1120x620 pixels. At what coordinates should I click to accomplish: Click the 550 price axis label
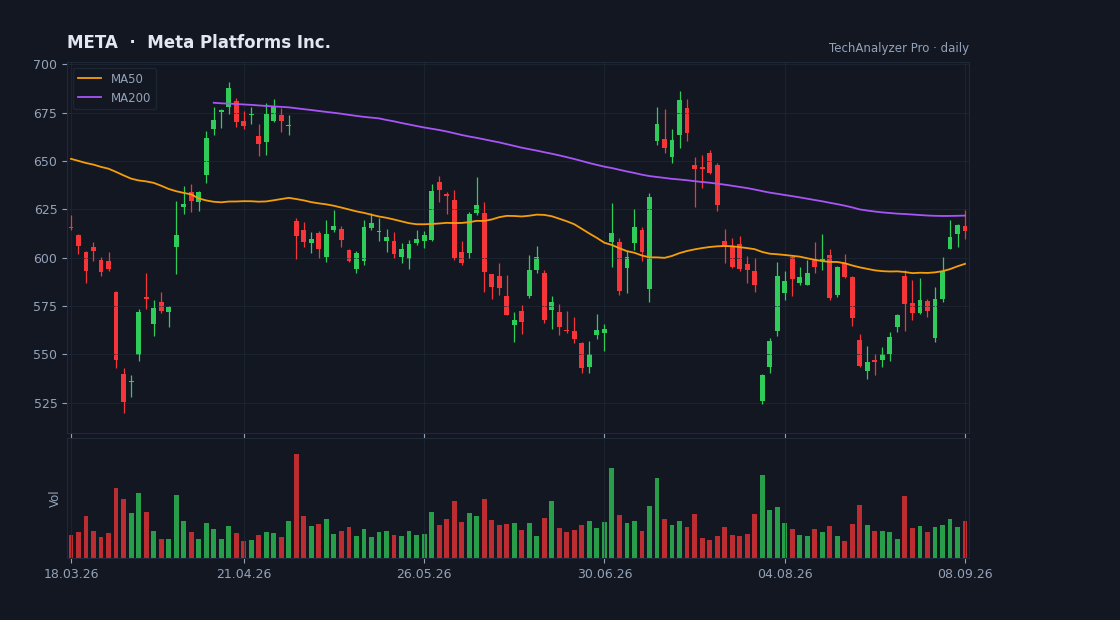click(45, 355)
